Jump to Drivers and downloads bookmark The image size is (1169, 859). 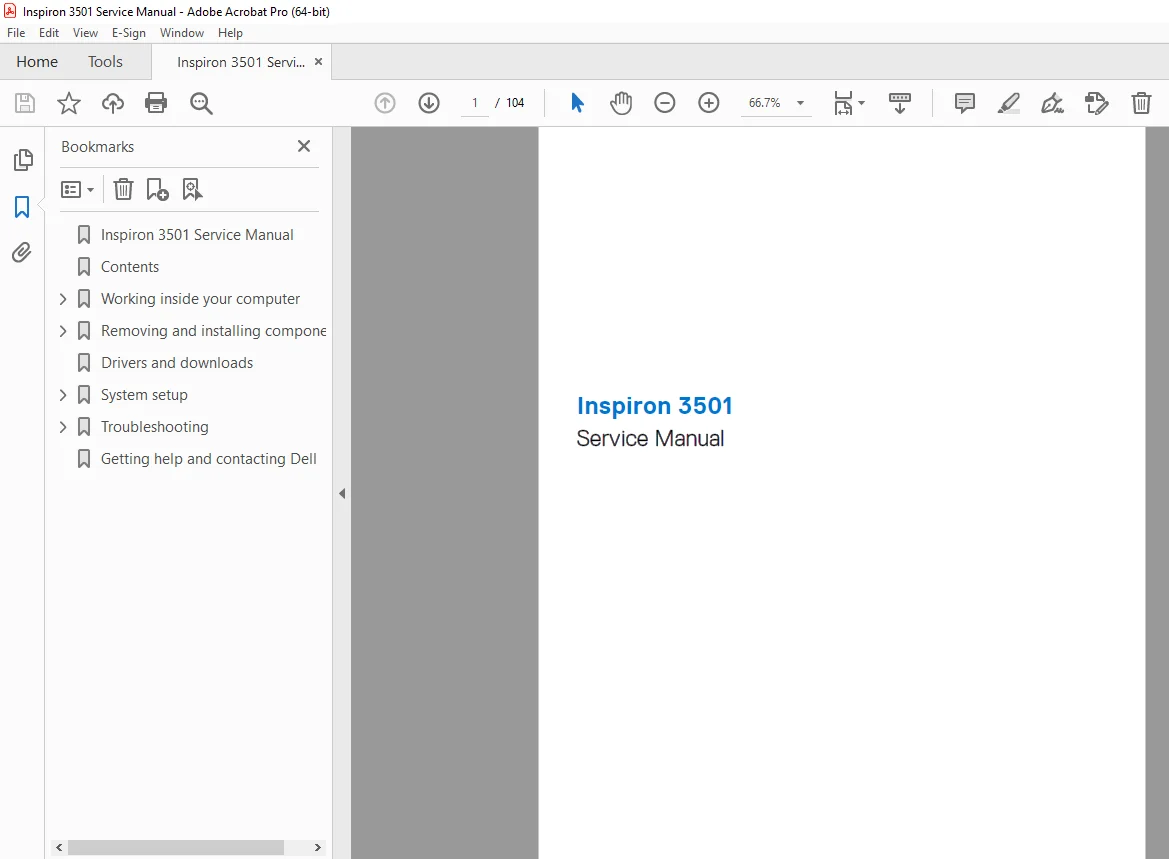click(177, 363)
